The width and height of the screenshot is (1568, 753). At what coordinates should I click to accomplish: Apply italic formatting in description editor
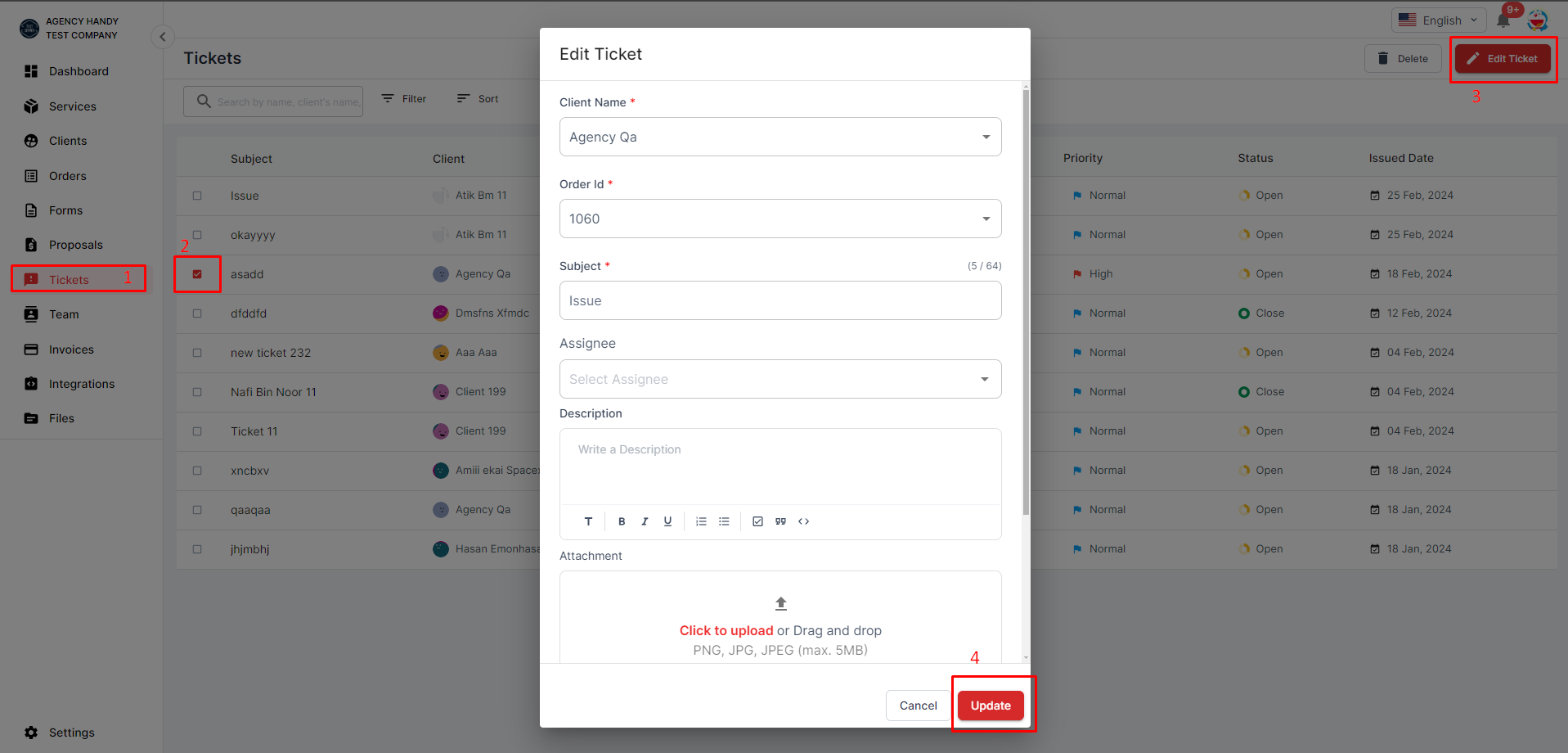tap(645, 521)
